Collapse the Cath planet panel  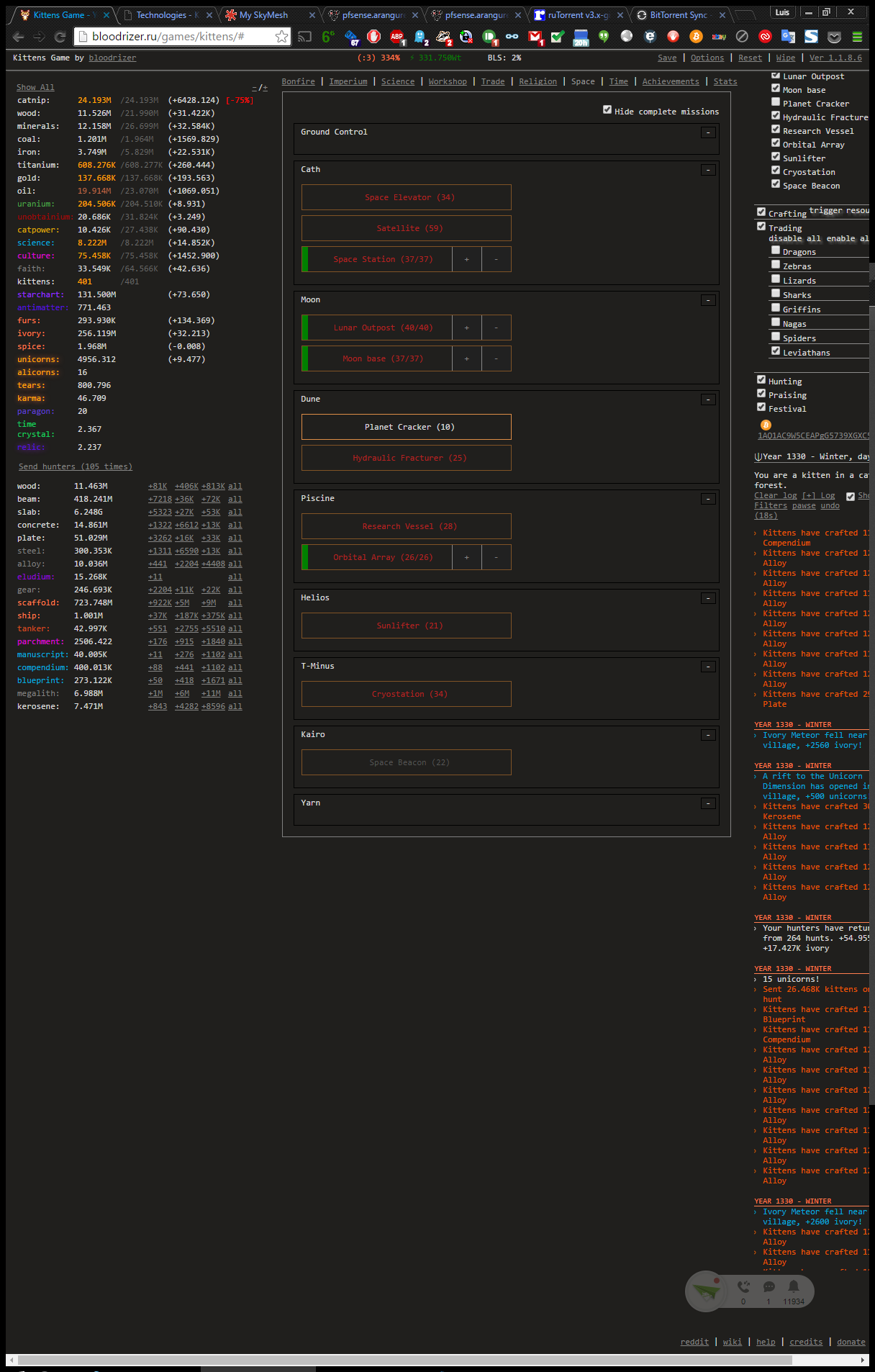(x=708, y=170)
